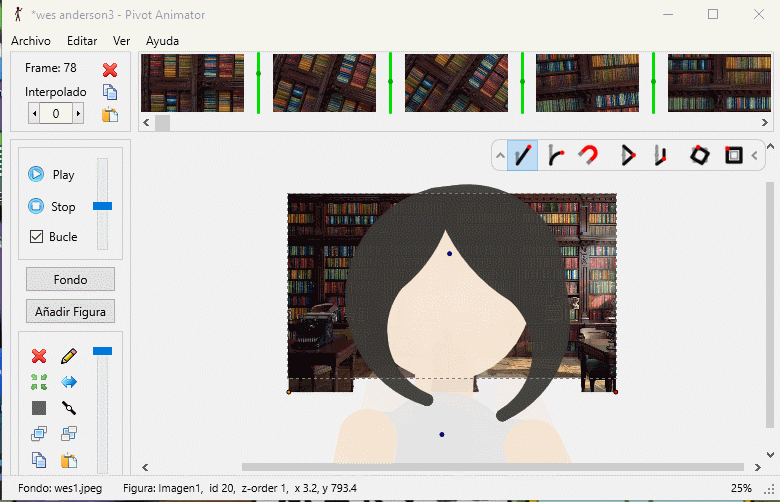The image size is (780, 502).
Task: Increase the Interpolado value arrow
Action: point(78,113)
